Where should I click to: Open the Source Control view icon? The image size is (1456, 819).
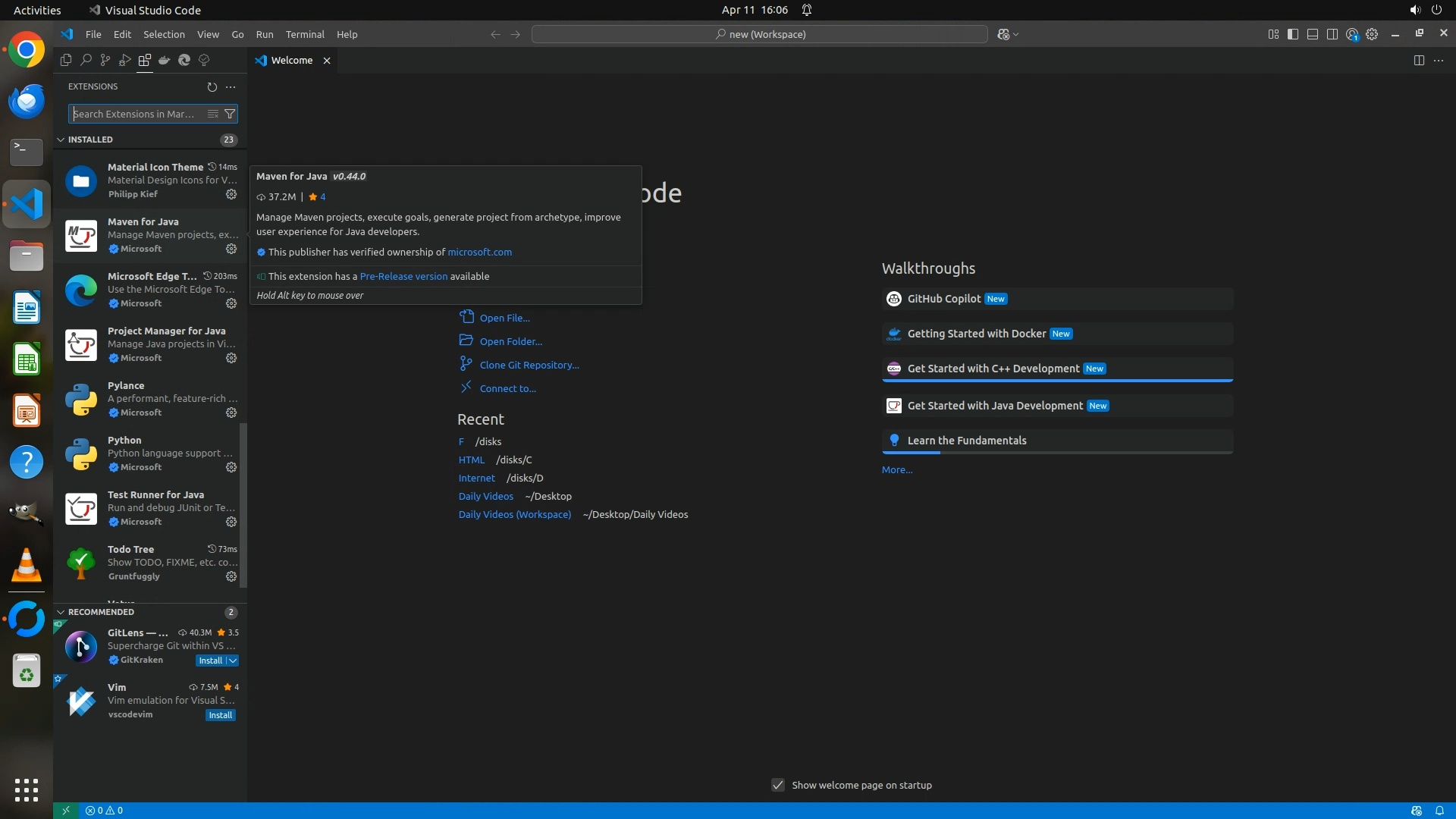(x=105, y=60)
